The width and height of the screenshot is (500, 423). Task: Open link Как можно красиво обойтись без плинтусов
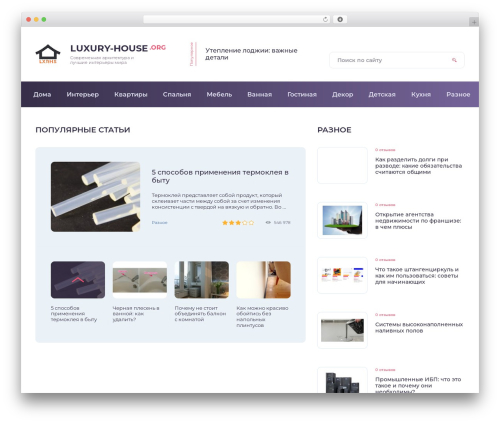[x=262, y=316]
